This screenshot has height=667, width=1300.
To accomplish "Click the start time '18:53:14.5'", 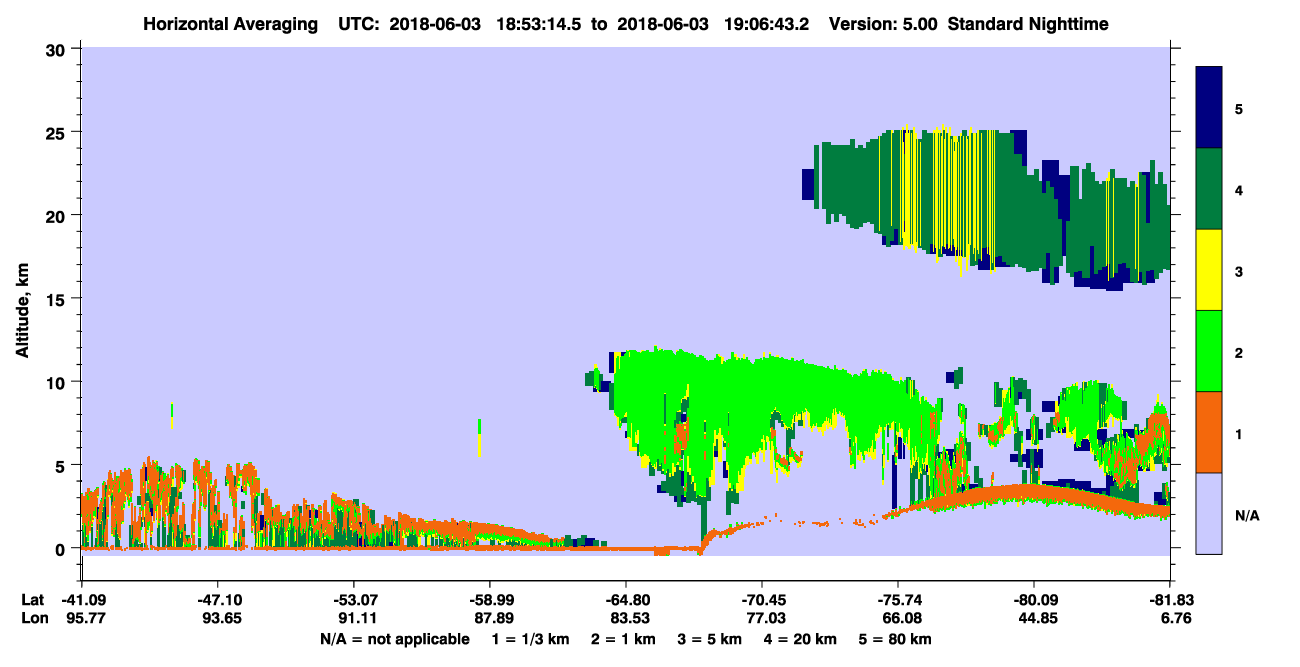I will pos(540,23).
